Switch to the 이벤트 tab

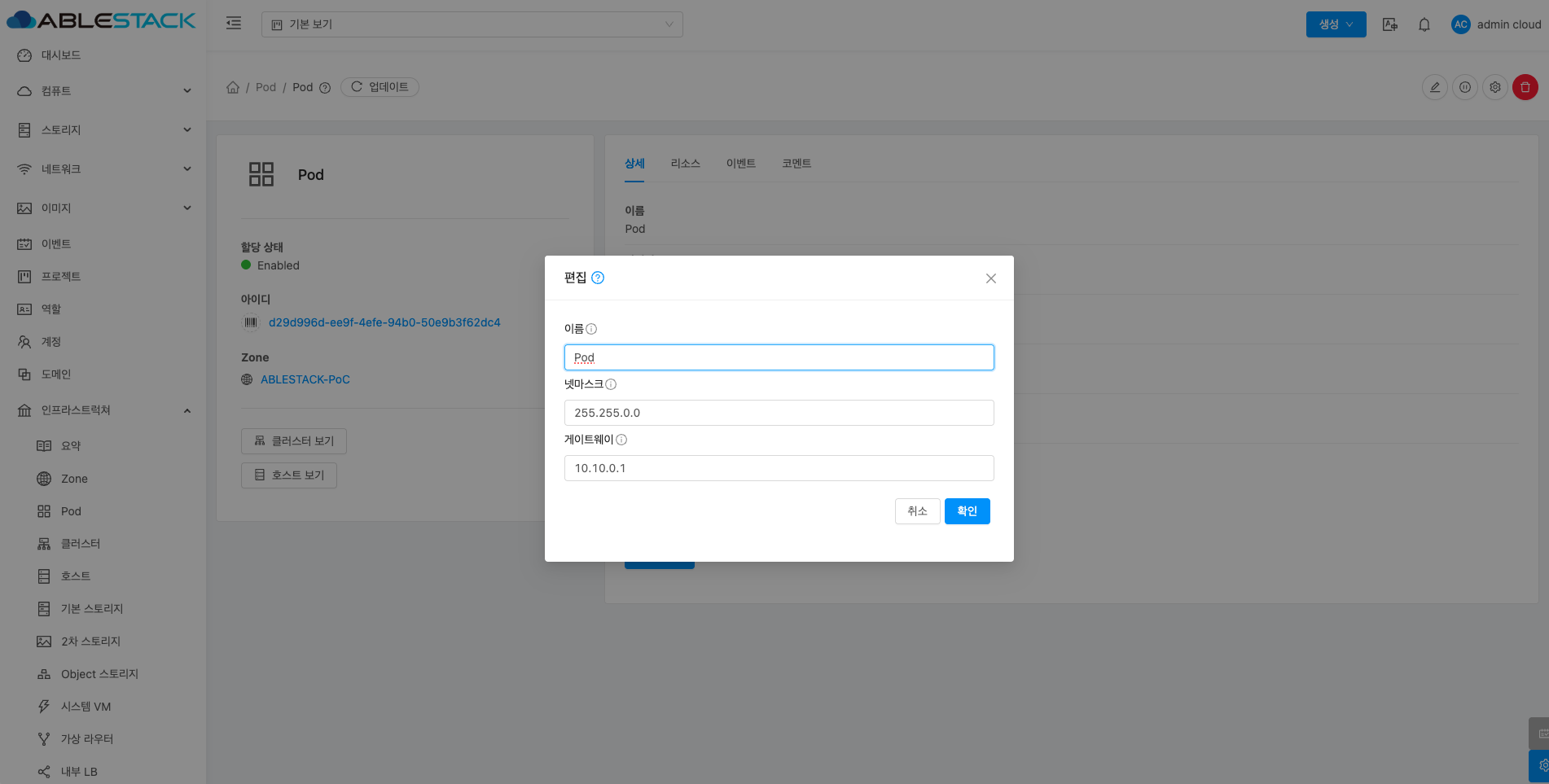(x=740, y=164)
